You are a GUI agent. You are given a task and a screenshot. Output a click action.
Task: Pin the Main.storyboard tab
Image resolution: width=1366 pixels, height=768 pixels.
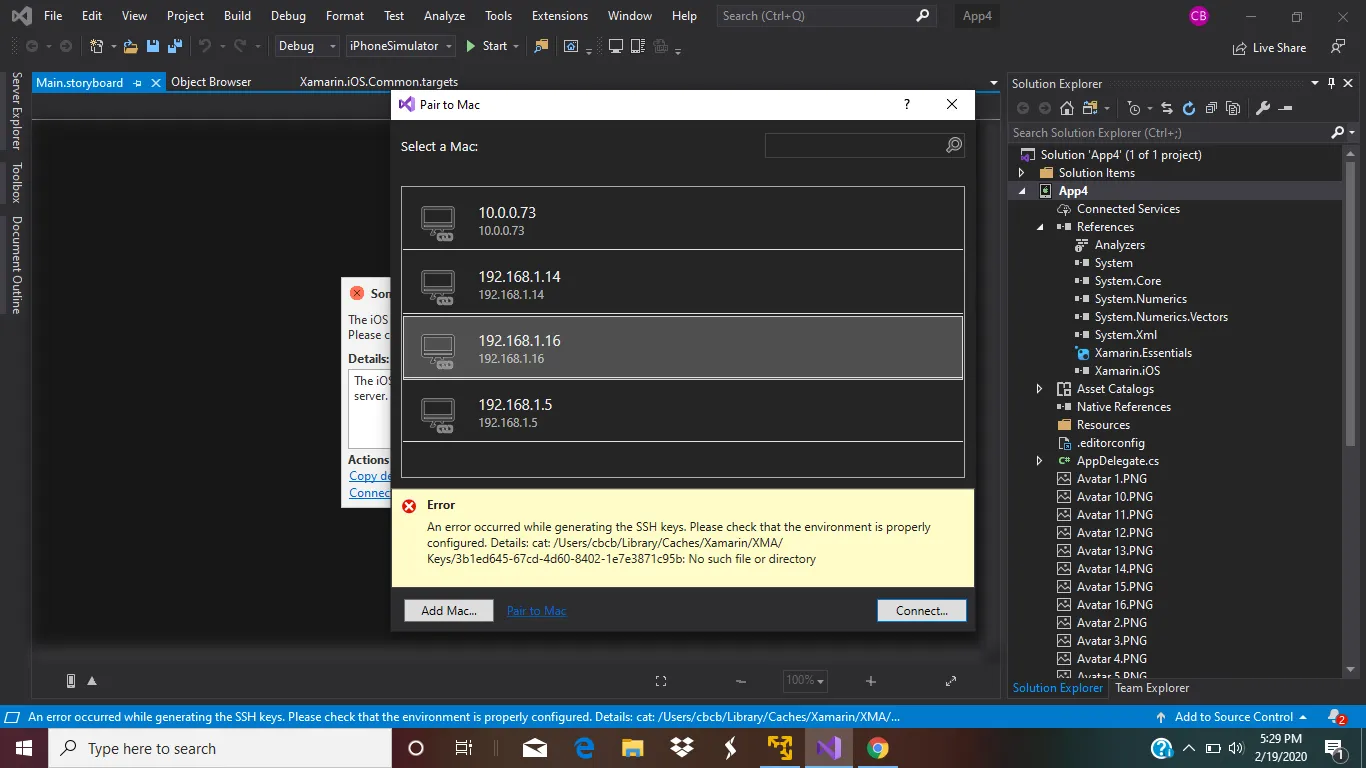coord(138,83)
